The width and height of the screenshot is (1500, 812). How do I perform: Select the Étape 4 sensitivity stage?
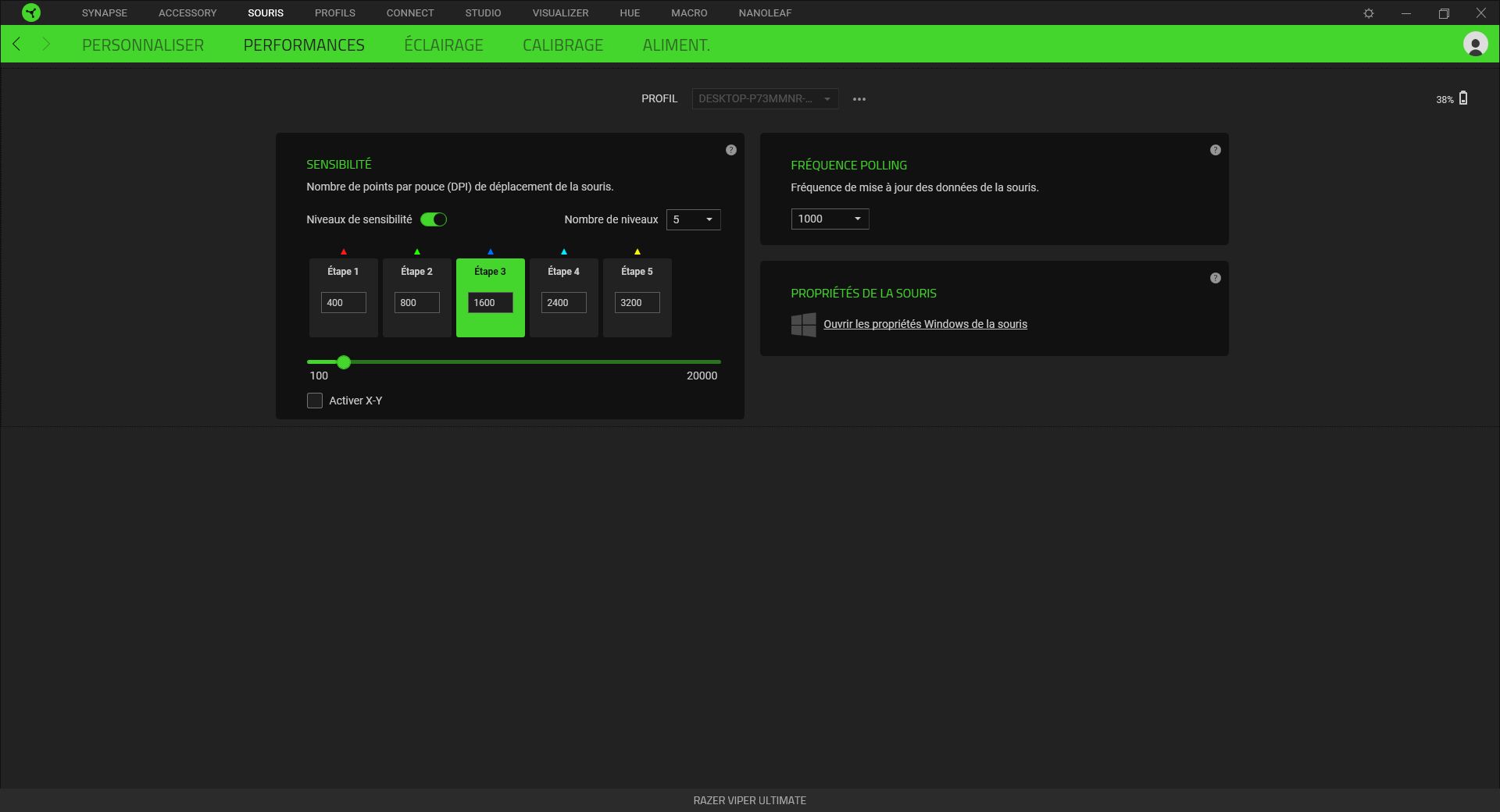pos(564,297)
